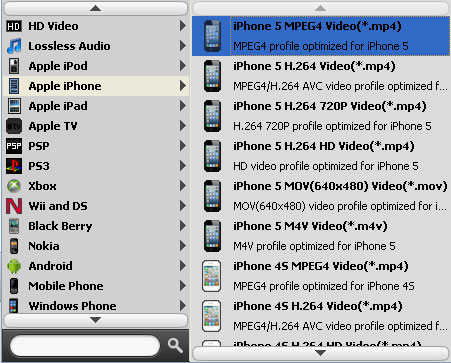
Task: Click 'MPEG4 profile optimized for iPhone 4S' description
Action: (324, 286)
